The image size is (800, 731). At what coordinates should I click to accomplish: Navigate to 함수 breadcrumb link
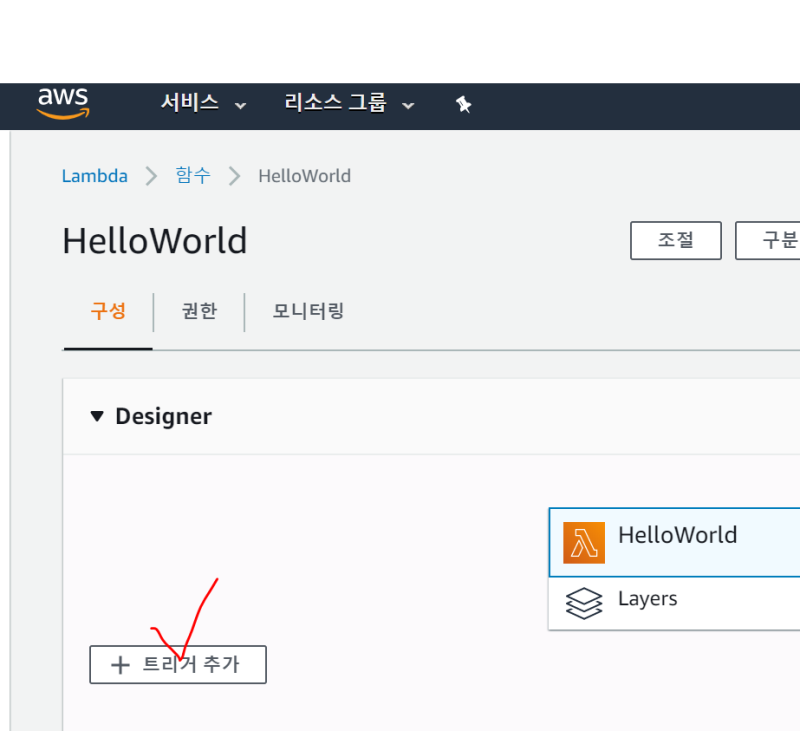pyautogui.click(x=193, y=176)
